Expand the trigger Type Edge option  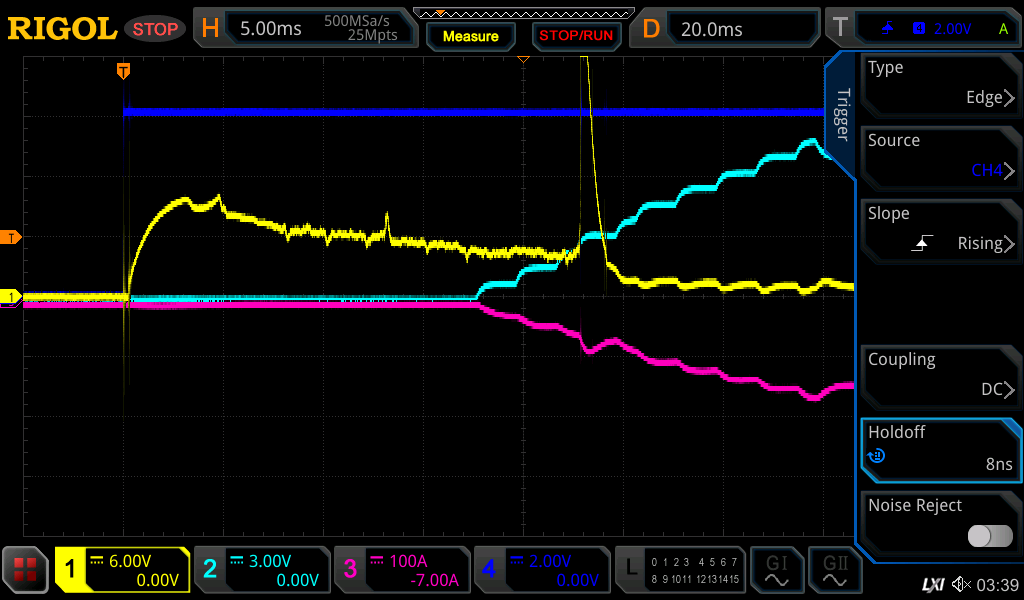click(x=940, y=84)
